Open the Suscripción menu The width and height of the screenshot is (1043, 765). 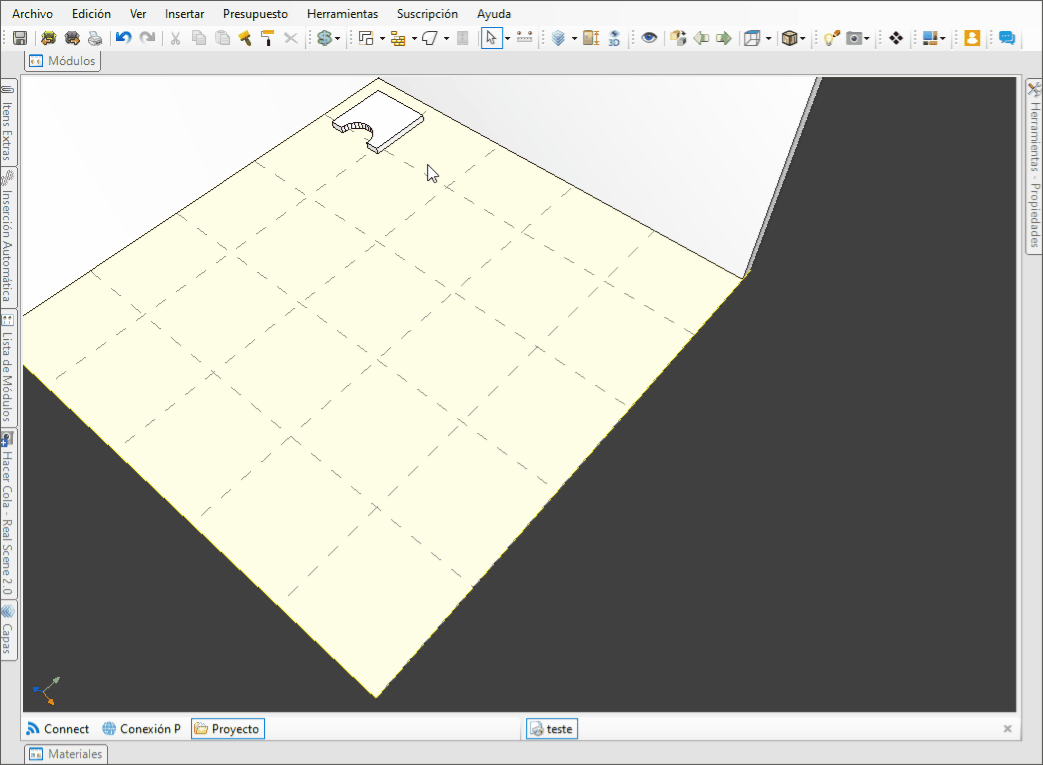(427, 13)
